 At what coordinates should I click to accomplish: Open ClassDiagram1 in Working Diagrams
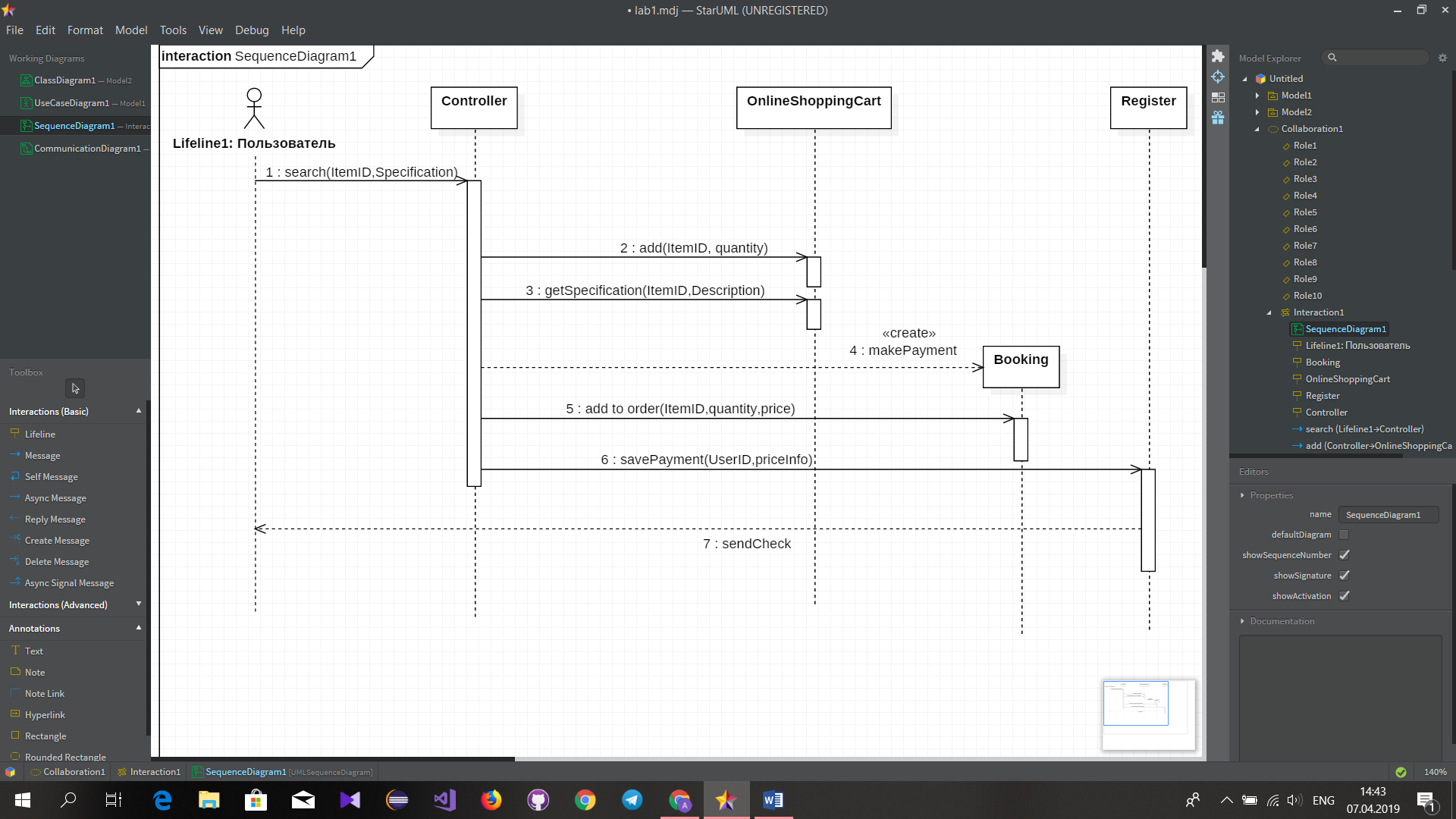coord(64,80)
